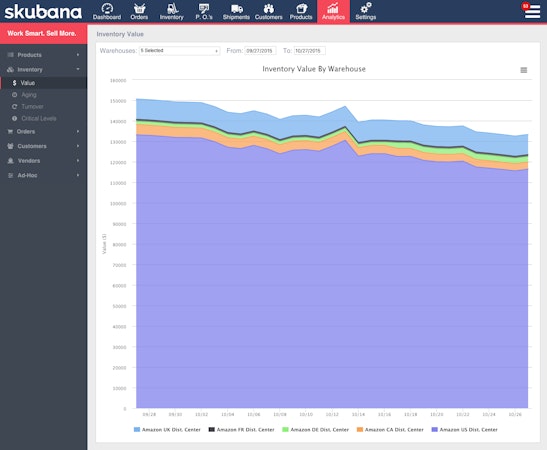The height and width of the screenshot is (450, 547).
Task: Click the From date field
Action: [x=260, y=51]
